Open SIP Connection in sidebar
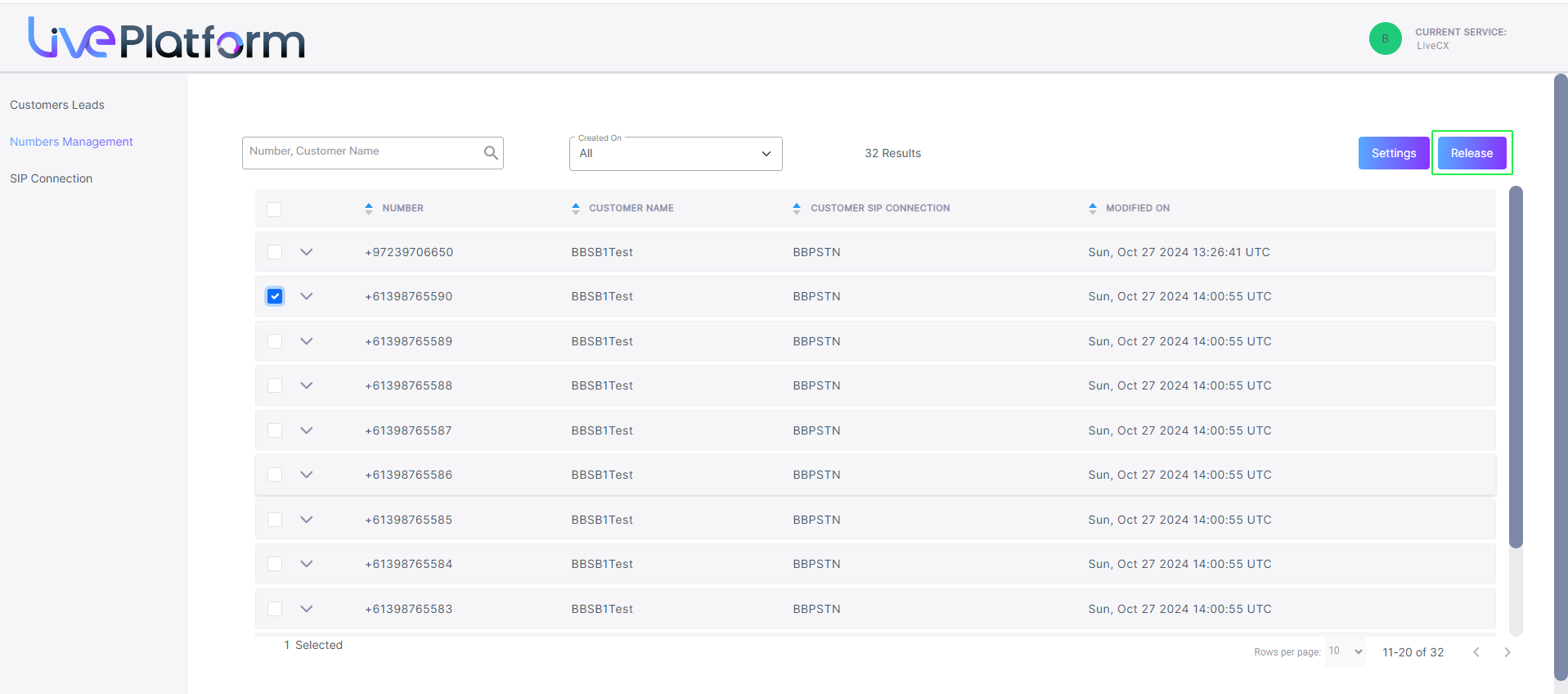The height and width of the screenshot is (694, 1568). tap(51, 178)
